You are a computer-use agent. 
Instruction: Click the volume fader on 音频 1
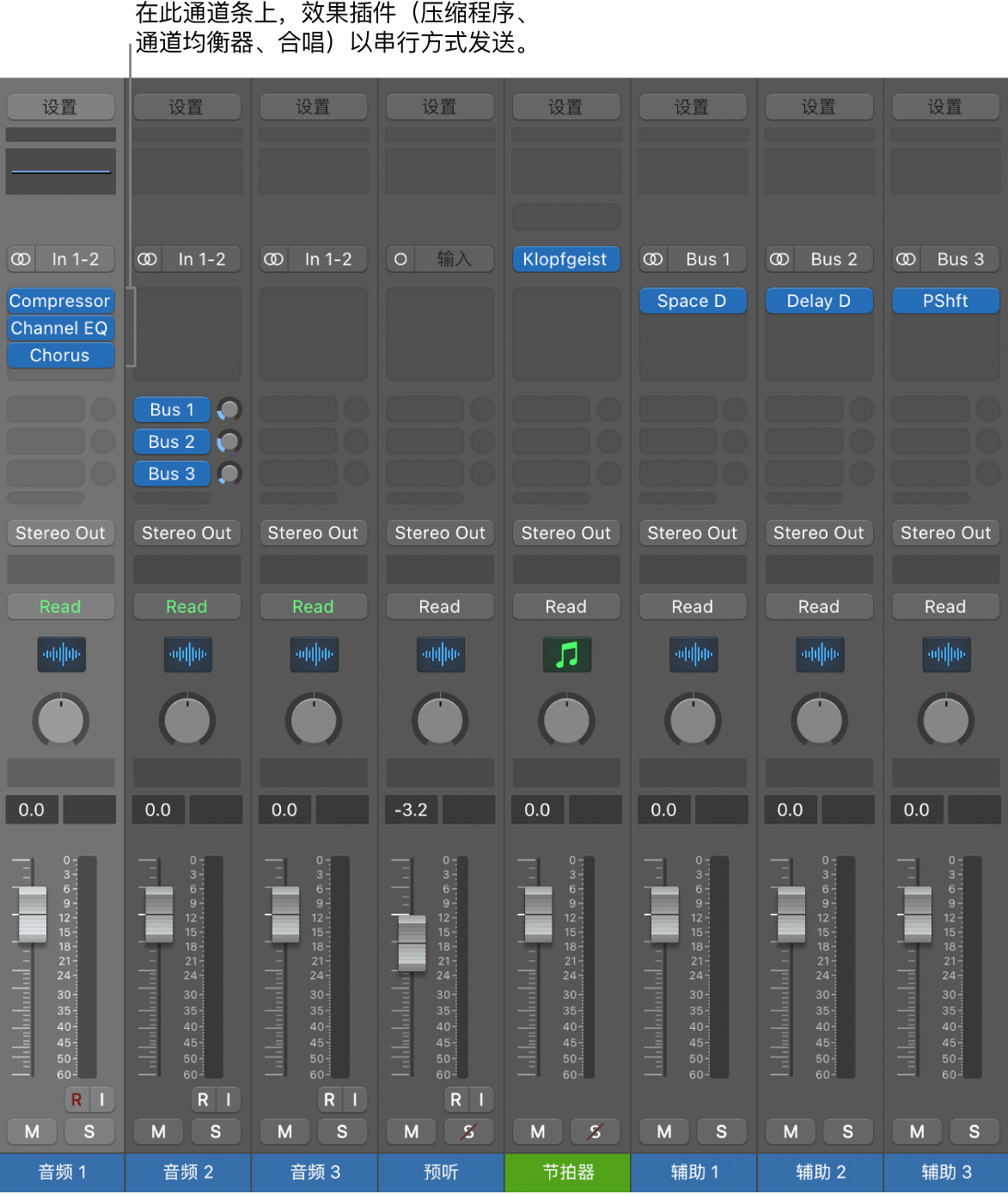pyautogui.click(x=33, y=915)
